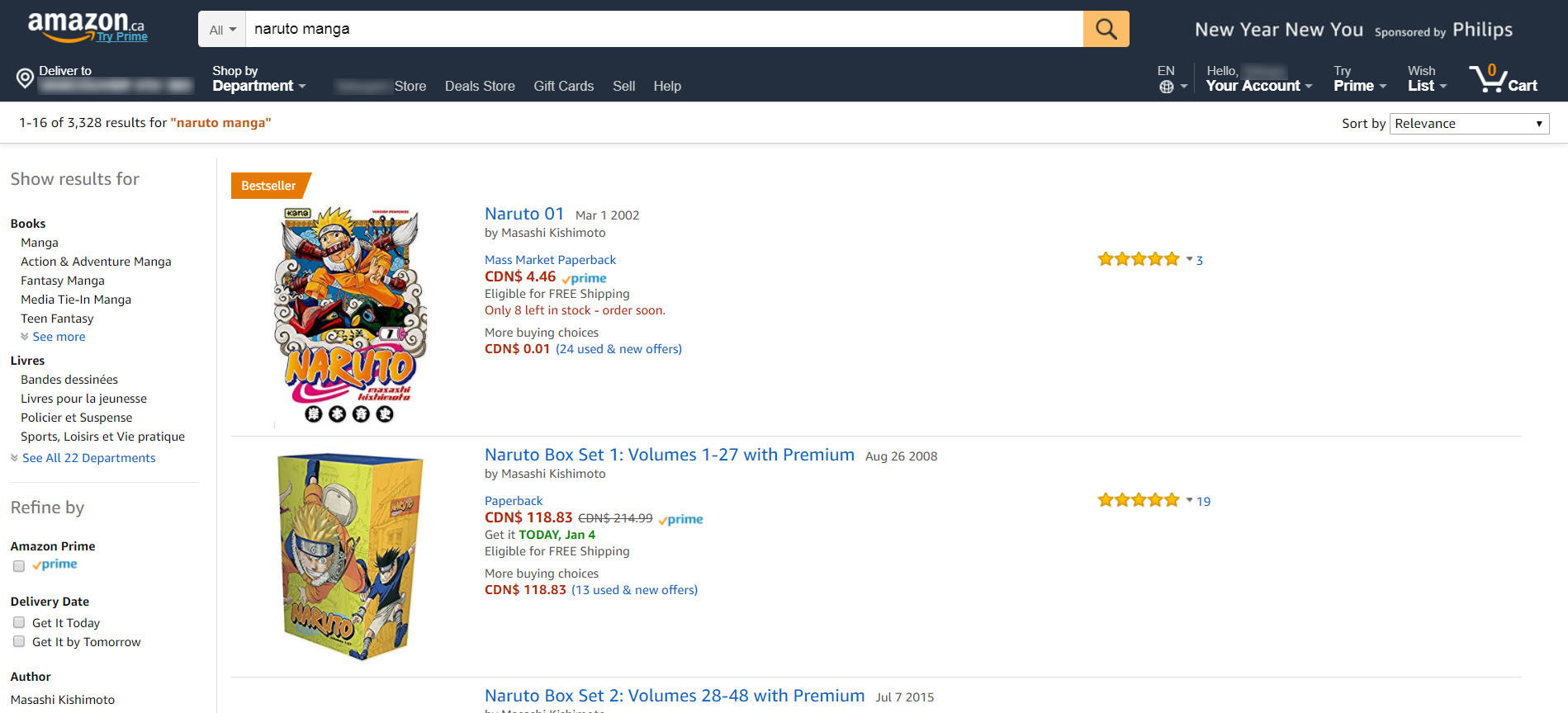Open Naruto Box Set 2 Volumes 28-48 title

[675, 696]
